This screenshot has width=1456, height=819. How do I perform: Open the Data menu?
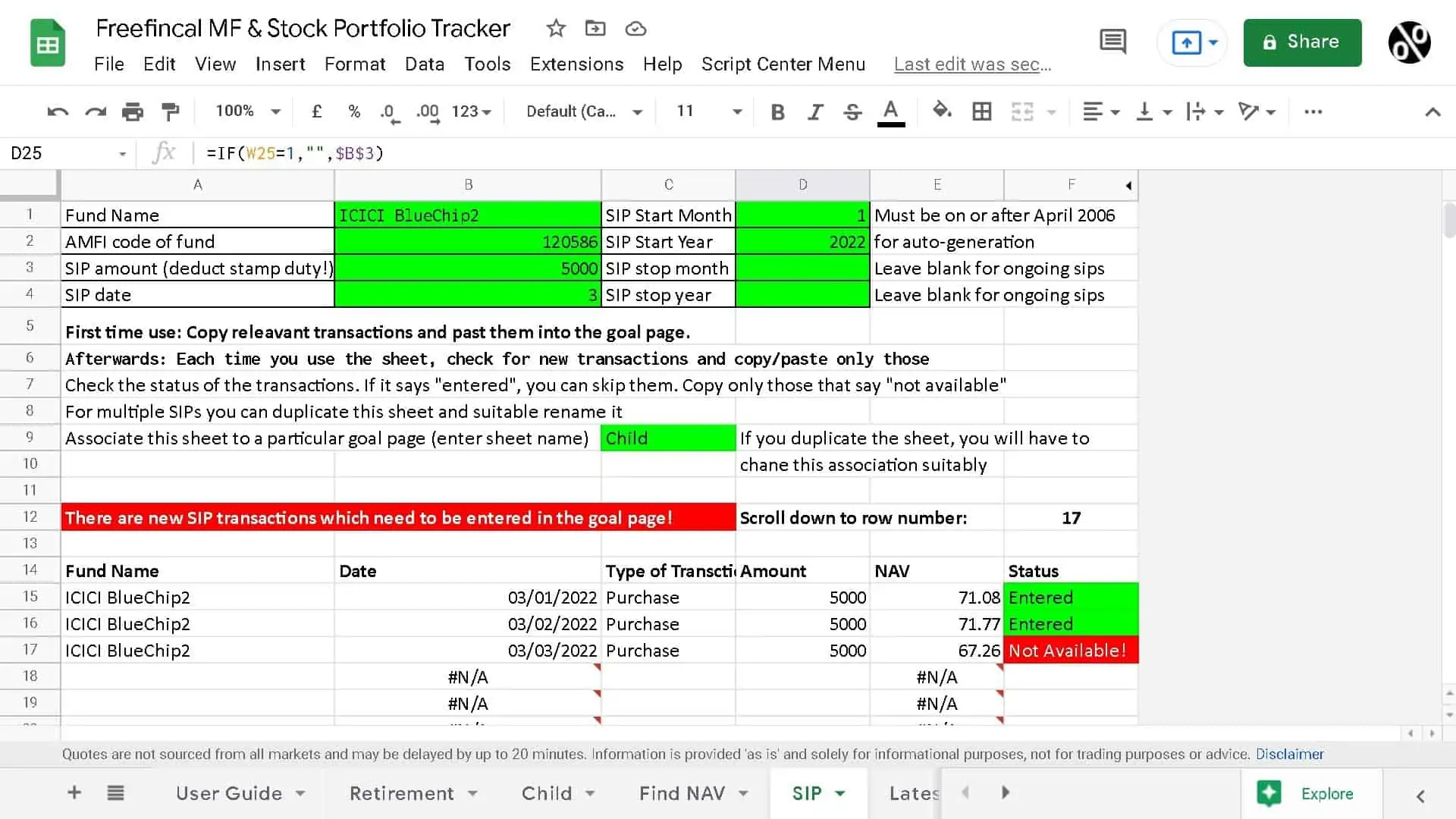425,64
